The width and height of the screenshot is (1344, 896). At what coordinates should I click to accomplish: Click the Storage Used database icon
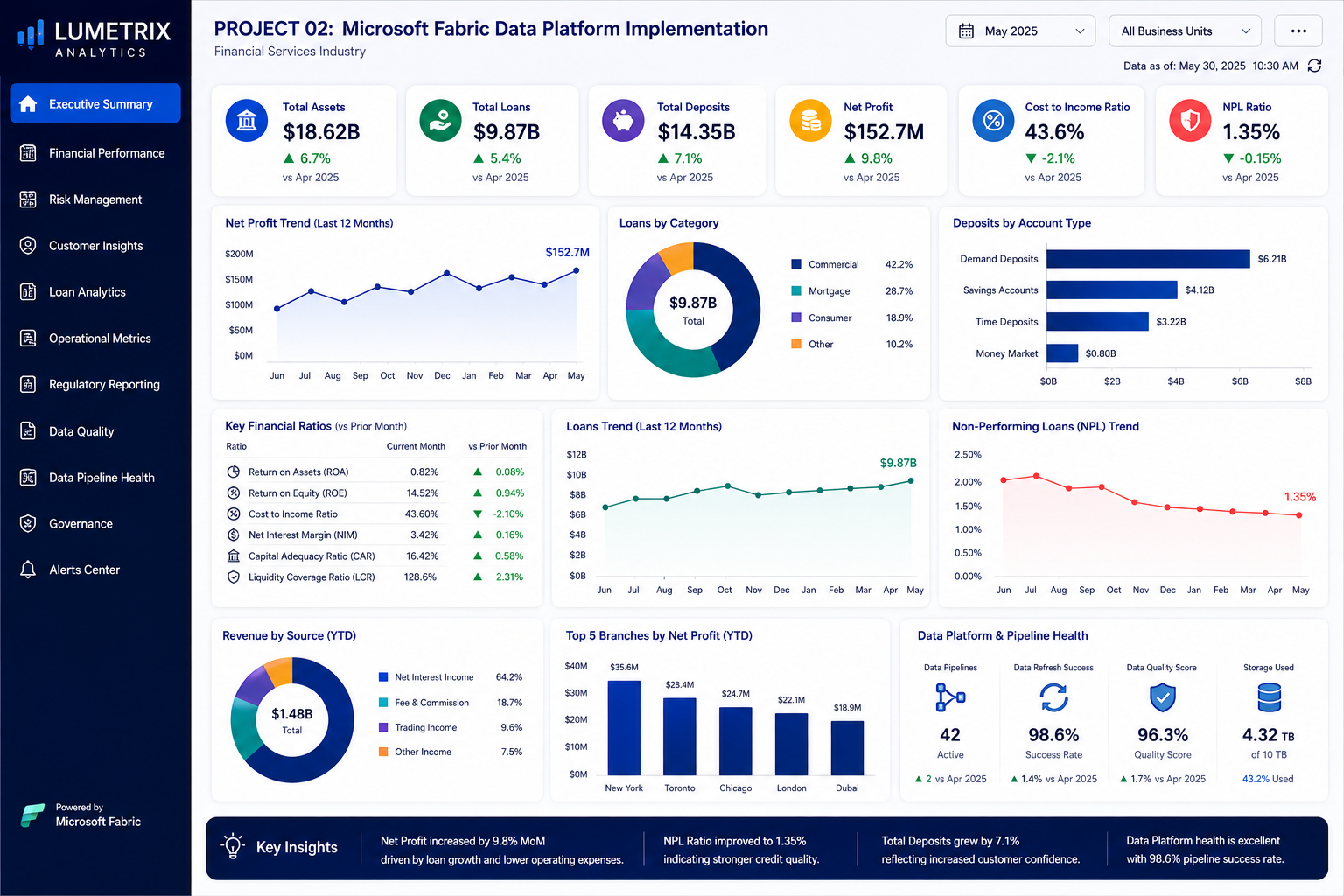pyautogui.click(x=1269, y=697)
